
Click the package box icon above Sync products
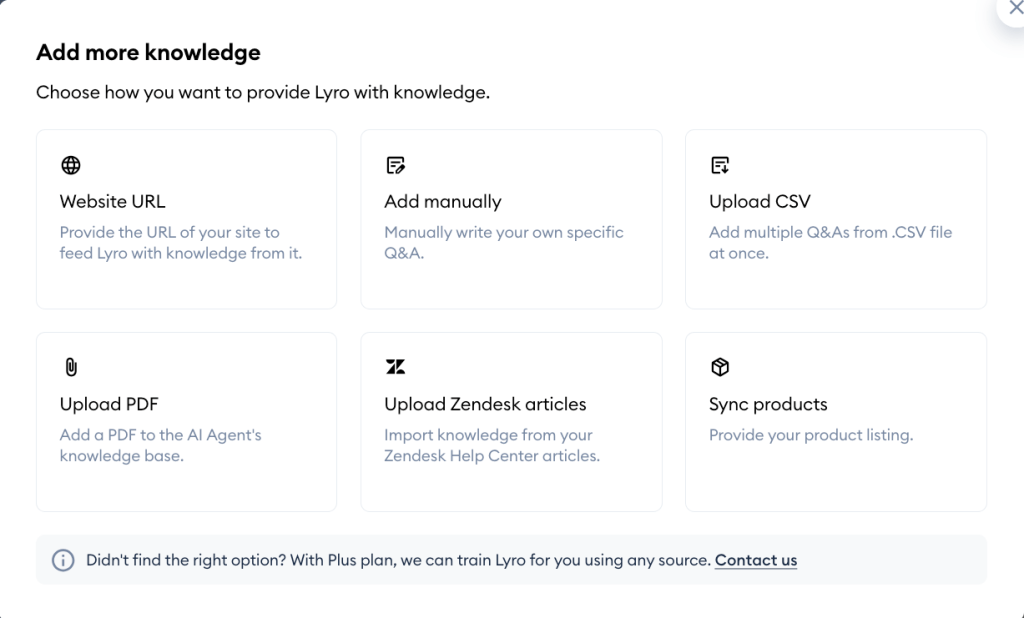tap(719, 366)
